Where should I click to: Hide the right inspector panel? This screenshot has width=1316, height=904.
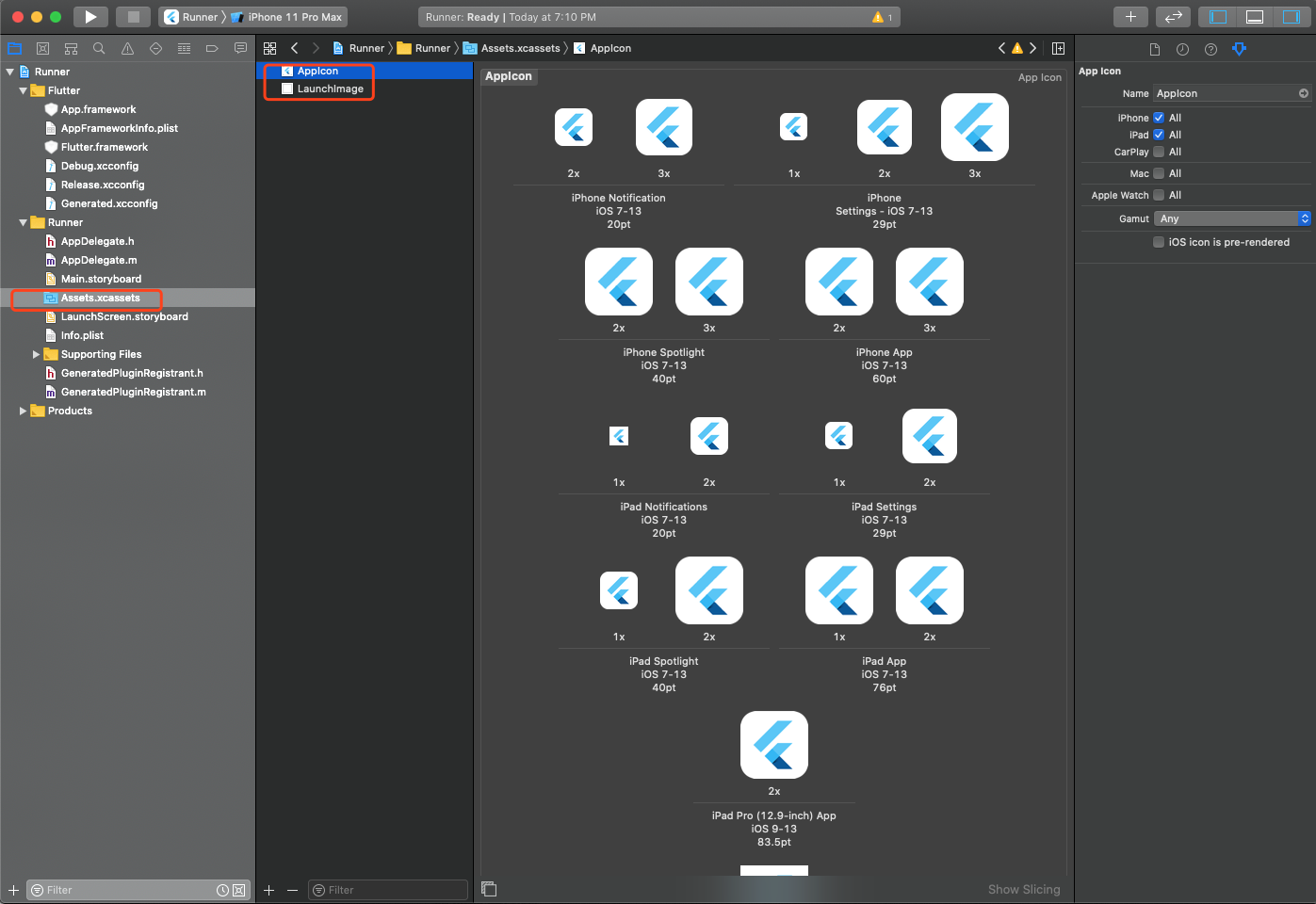point(1291,17)
